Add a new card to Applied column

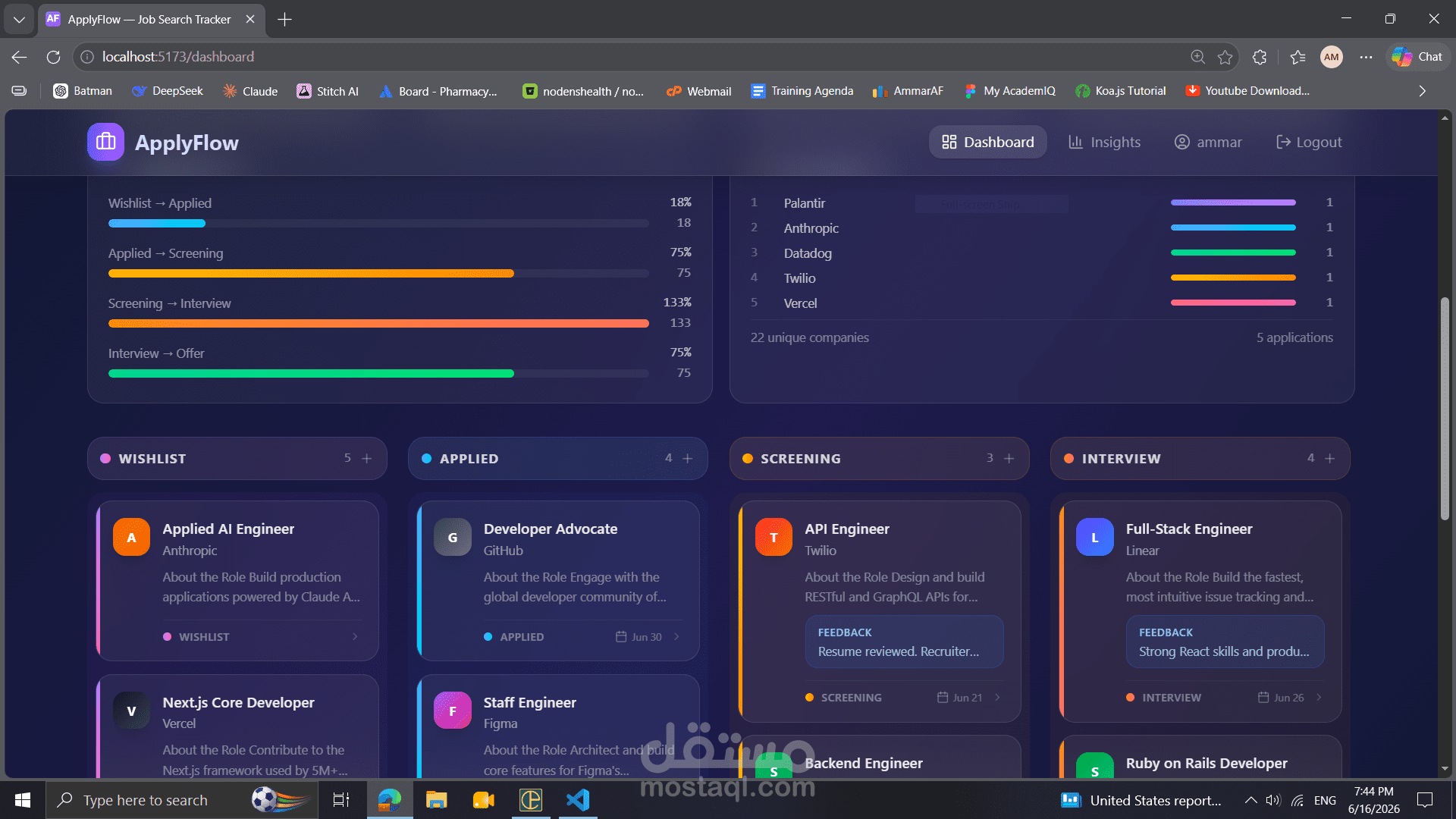click(688, 459)
